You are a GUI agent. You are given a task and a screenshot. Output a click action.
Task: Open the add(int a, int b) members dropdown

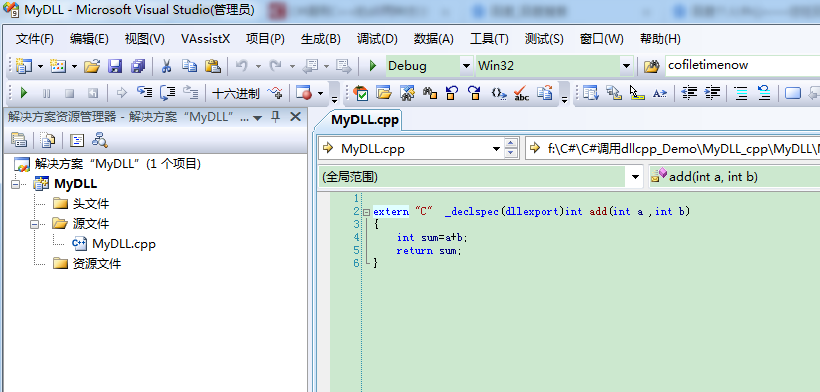click(x=734, y=177)
